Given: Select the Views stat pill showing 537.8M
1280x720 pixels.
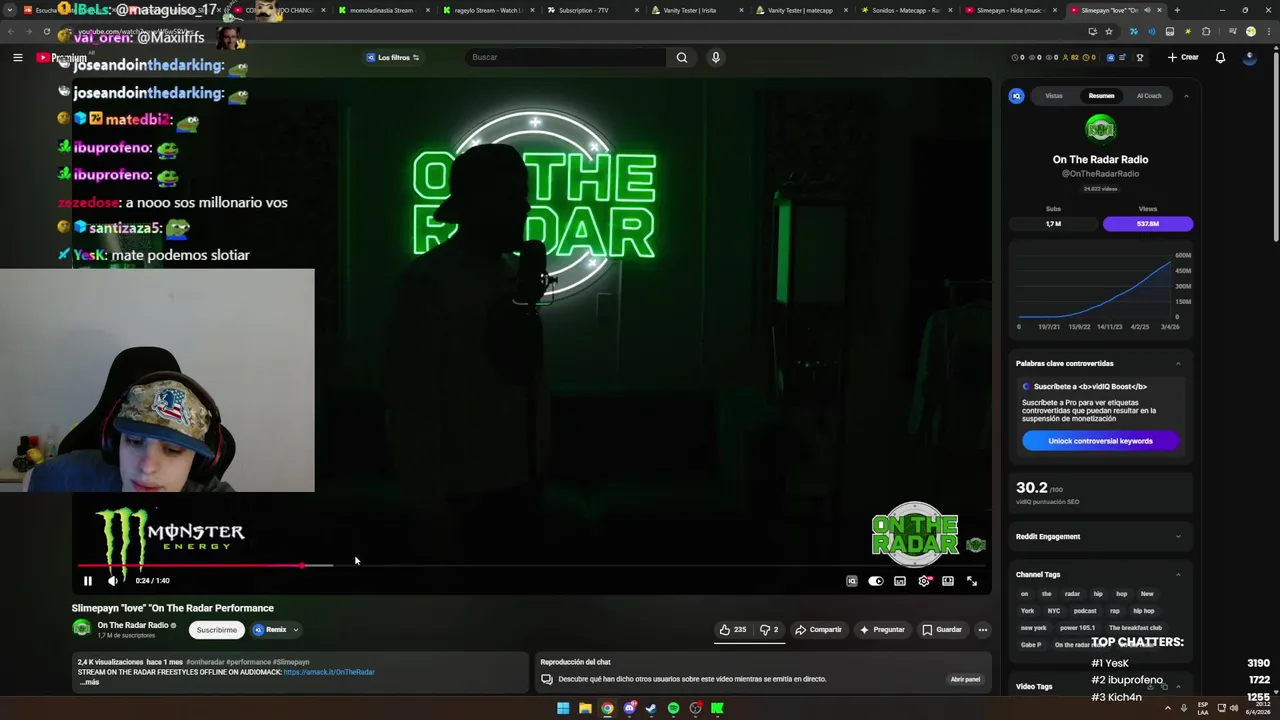Looking at the screenshot, I should pos(1148,224).
